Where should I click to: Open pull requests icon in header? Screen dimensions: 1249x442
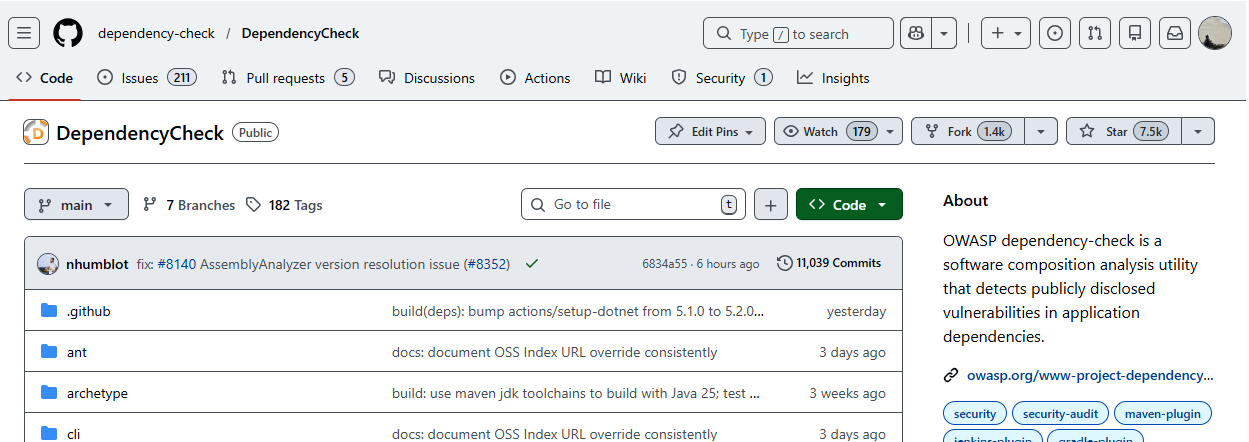pos(1094,33)
